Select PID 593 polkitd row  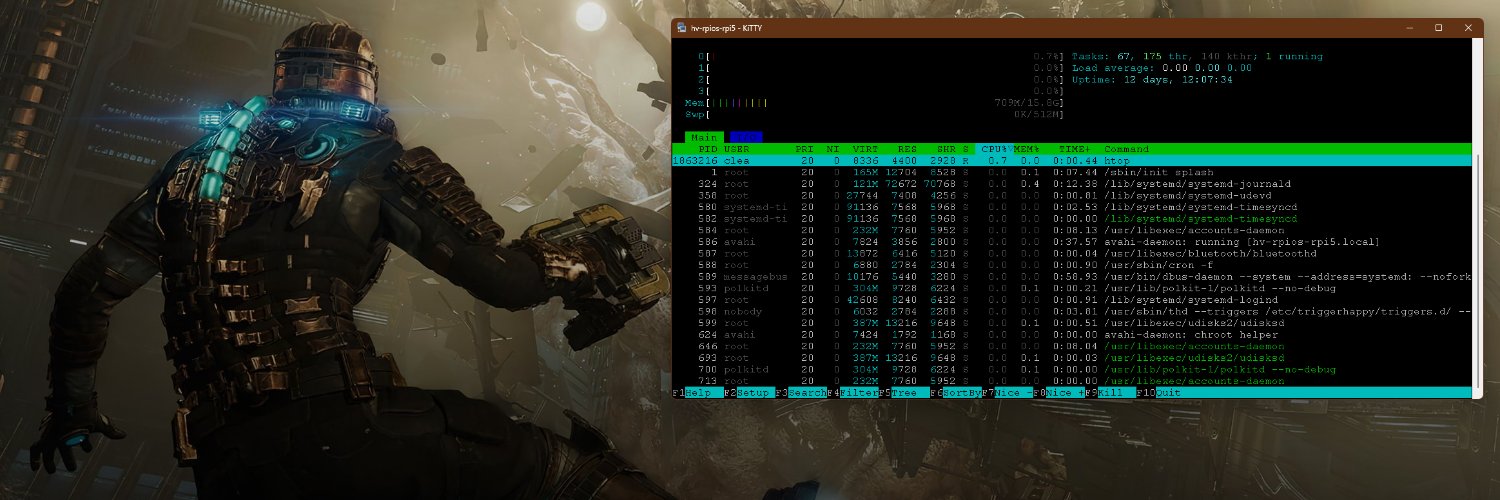point(1071,288)
